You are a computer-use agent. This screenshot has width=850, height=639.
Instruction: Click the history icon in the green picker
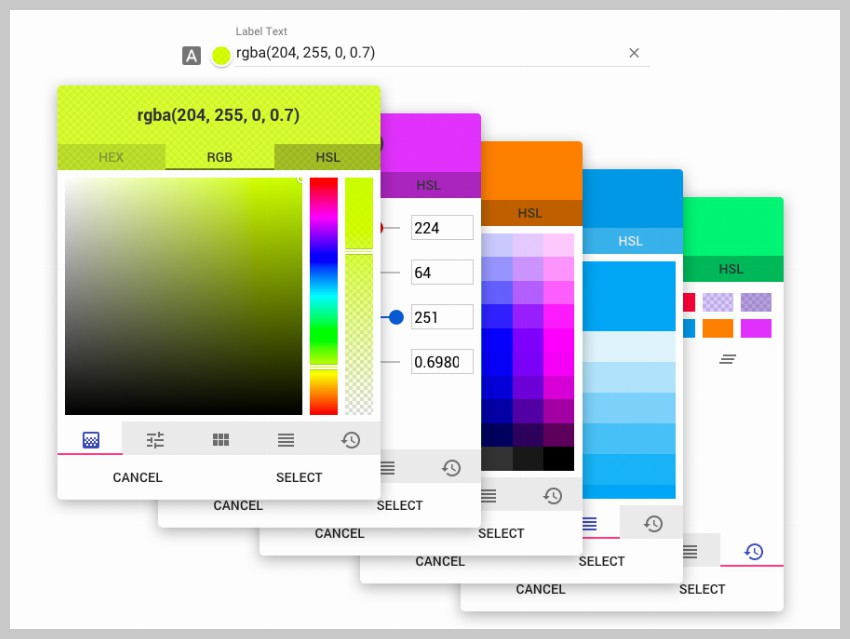[753, 551]
